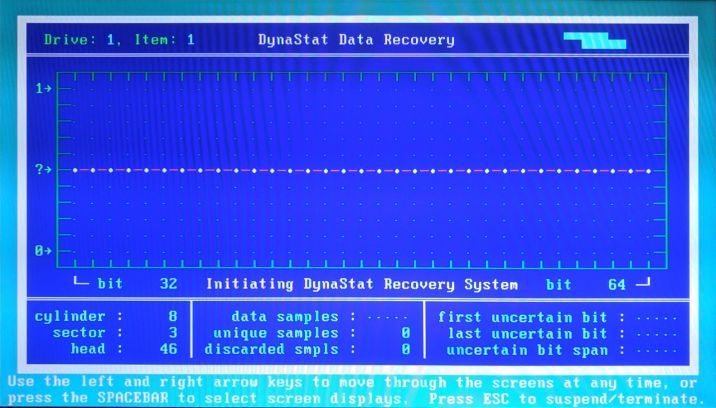This screenshot has height=408, width=716.
Task: Click the cyan logo block in header
Action: [595, 40]
